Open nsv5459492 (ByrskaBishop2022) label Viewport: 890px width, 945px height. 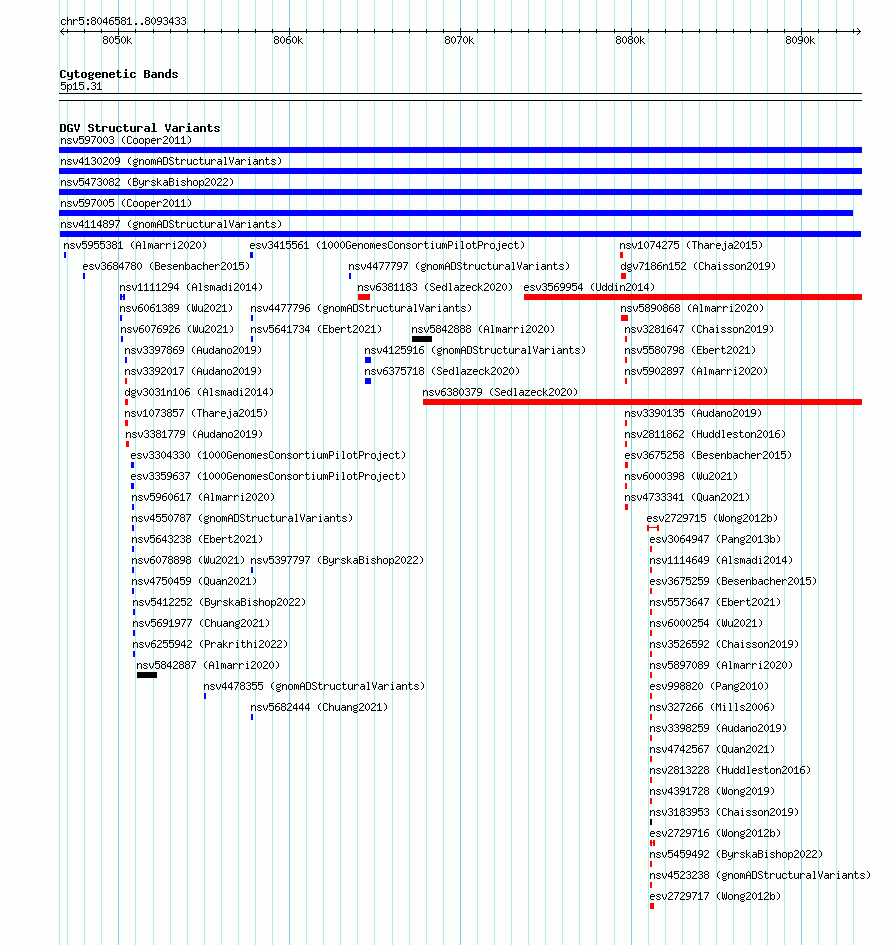click(x=736, y=855)
